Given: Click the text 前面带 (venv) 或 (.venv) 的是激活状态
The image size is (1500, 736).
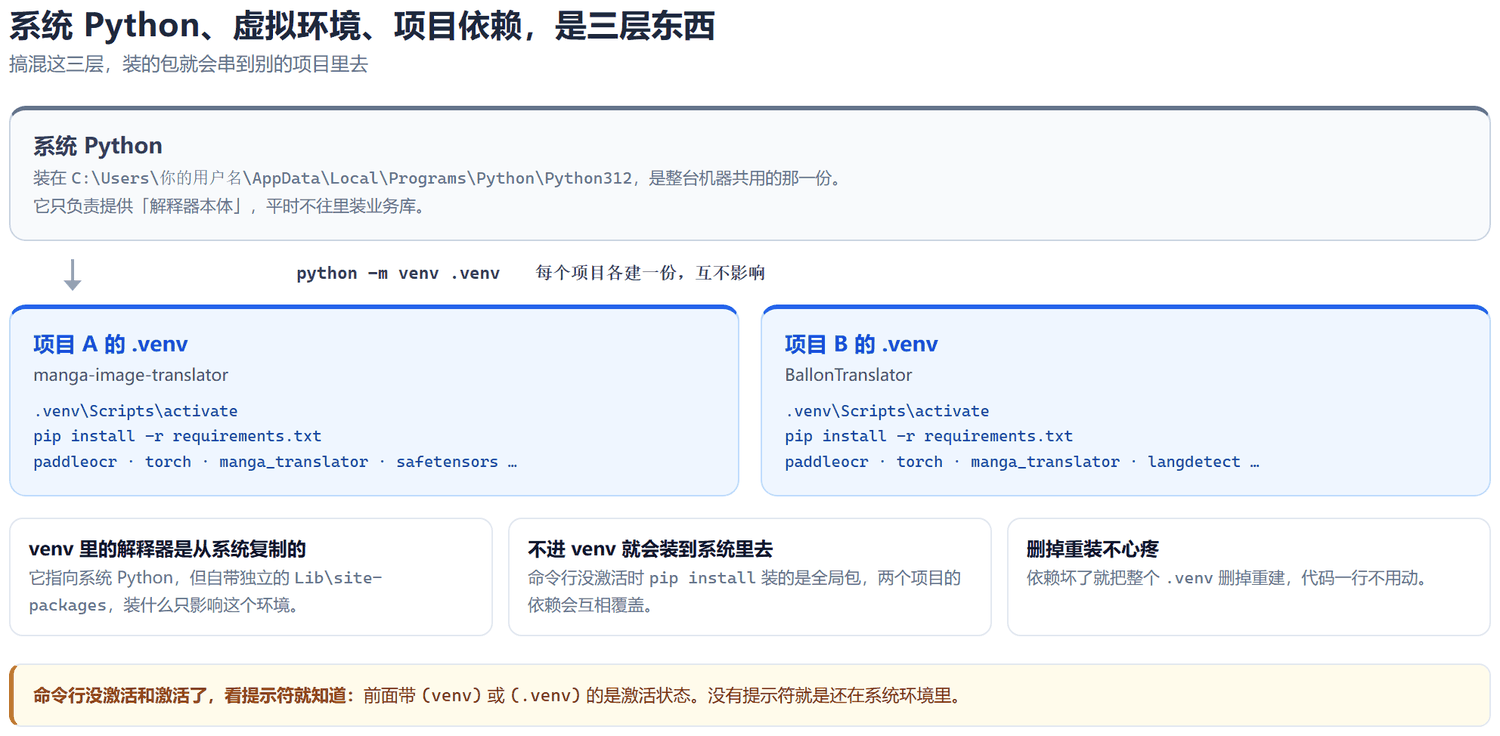Looking at the screenshot, I should (661, 695).
